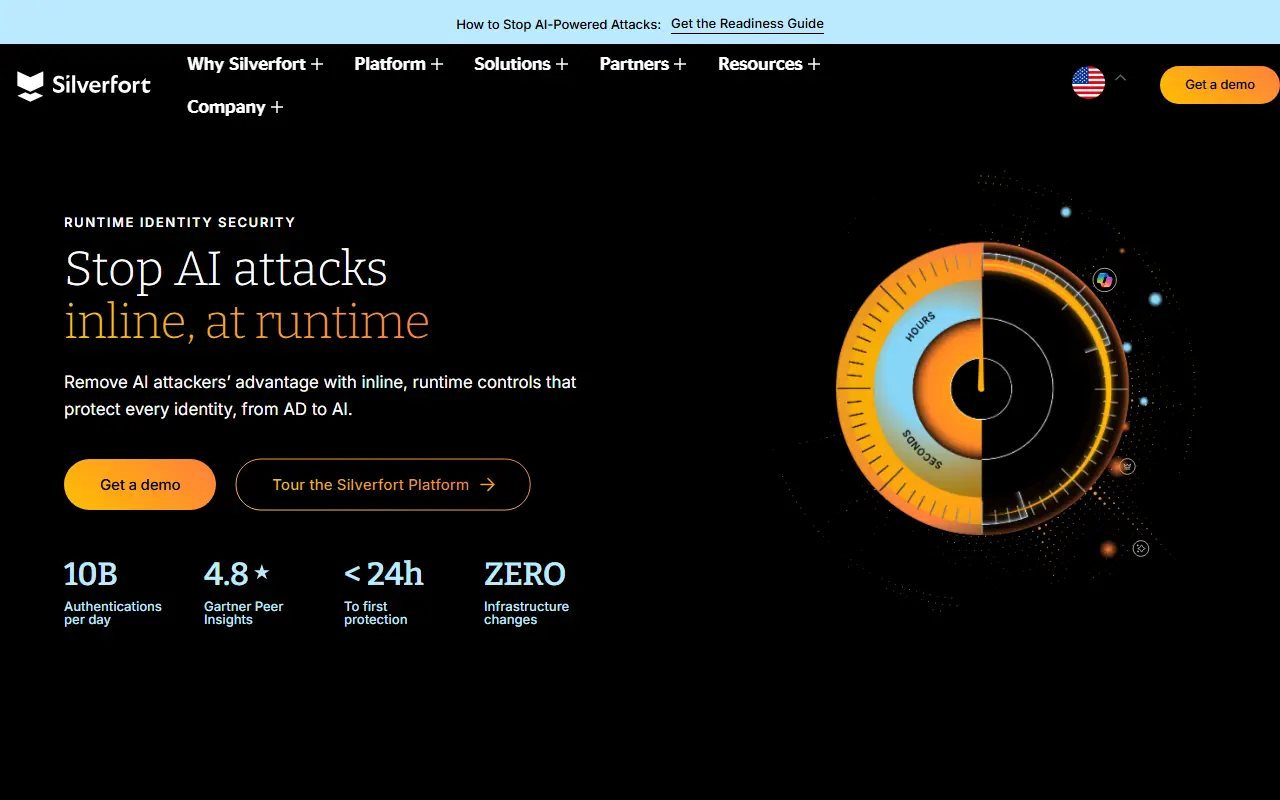Viewport: 1280px width, 800px height.
Task: Click the "ZERO" statistic
Action: pos(525,574)
